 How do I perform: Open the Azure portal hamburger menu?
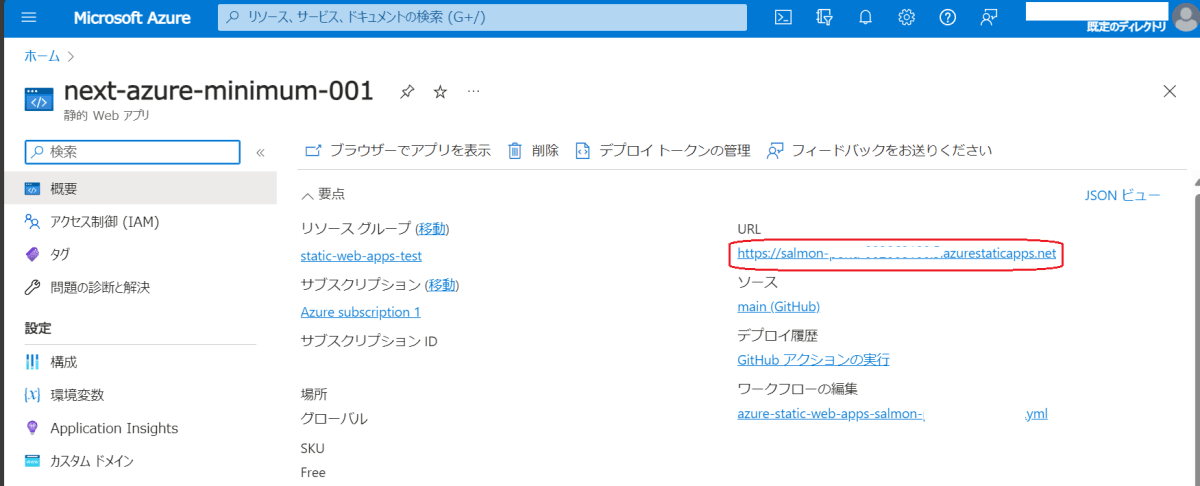click(x=28, y=18)
